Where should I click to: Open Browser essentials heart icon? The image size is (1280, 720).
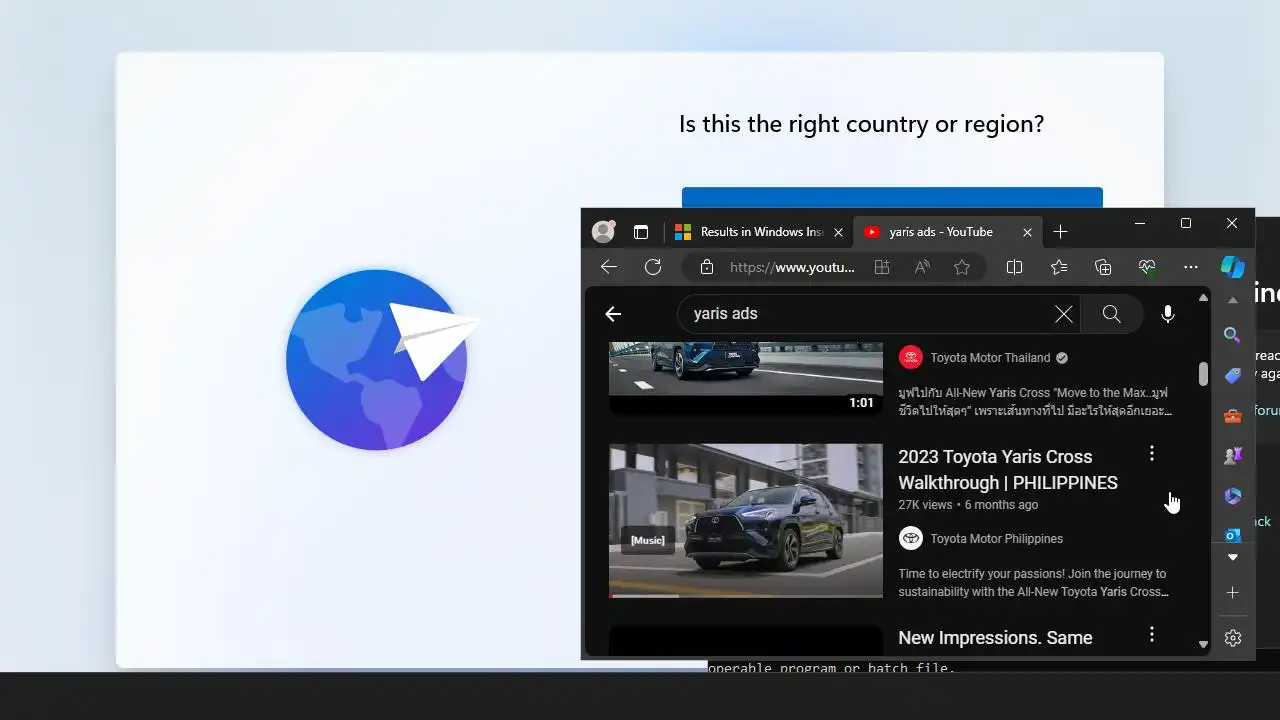pos(1147,267)
